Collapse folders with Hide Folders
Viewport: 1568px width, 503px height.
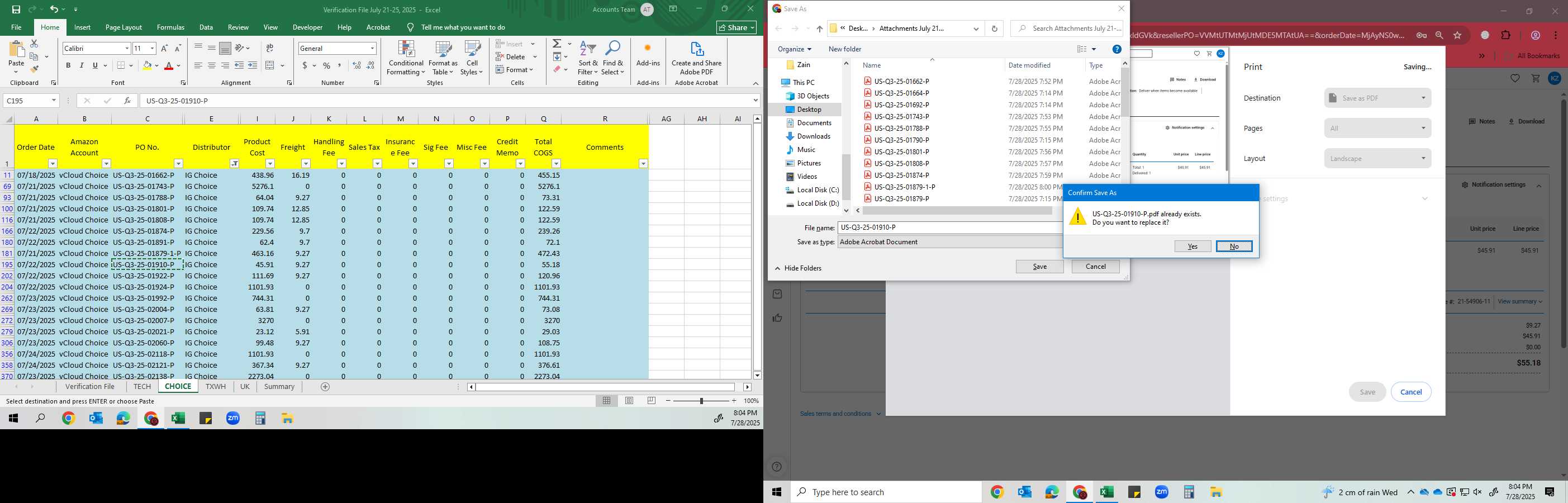point(798,269)
